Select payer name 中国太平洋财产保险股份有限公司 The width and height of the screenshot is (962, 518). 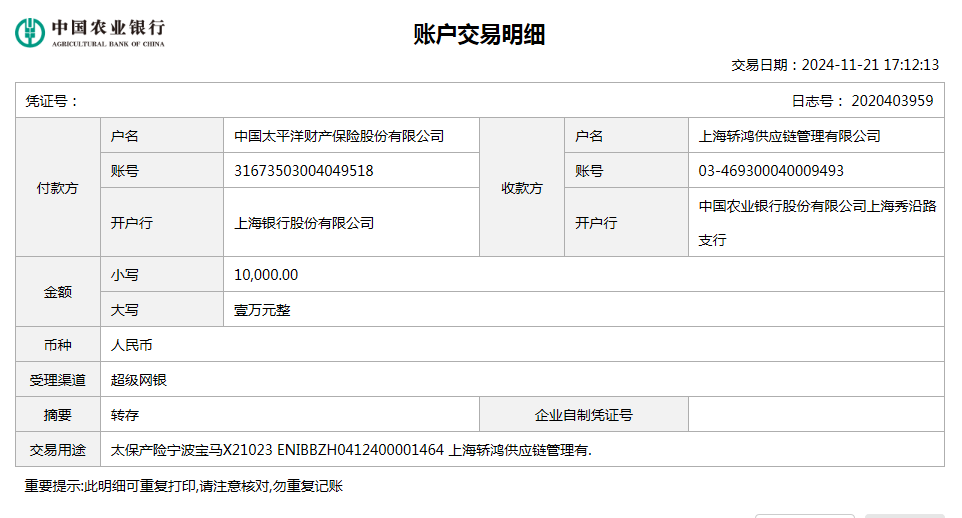pos(339,136)
